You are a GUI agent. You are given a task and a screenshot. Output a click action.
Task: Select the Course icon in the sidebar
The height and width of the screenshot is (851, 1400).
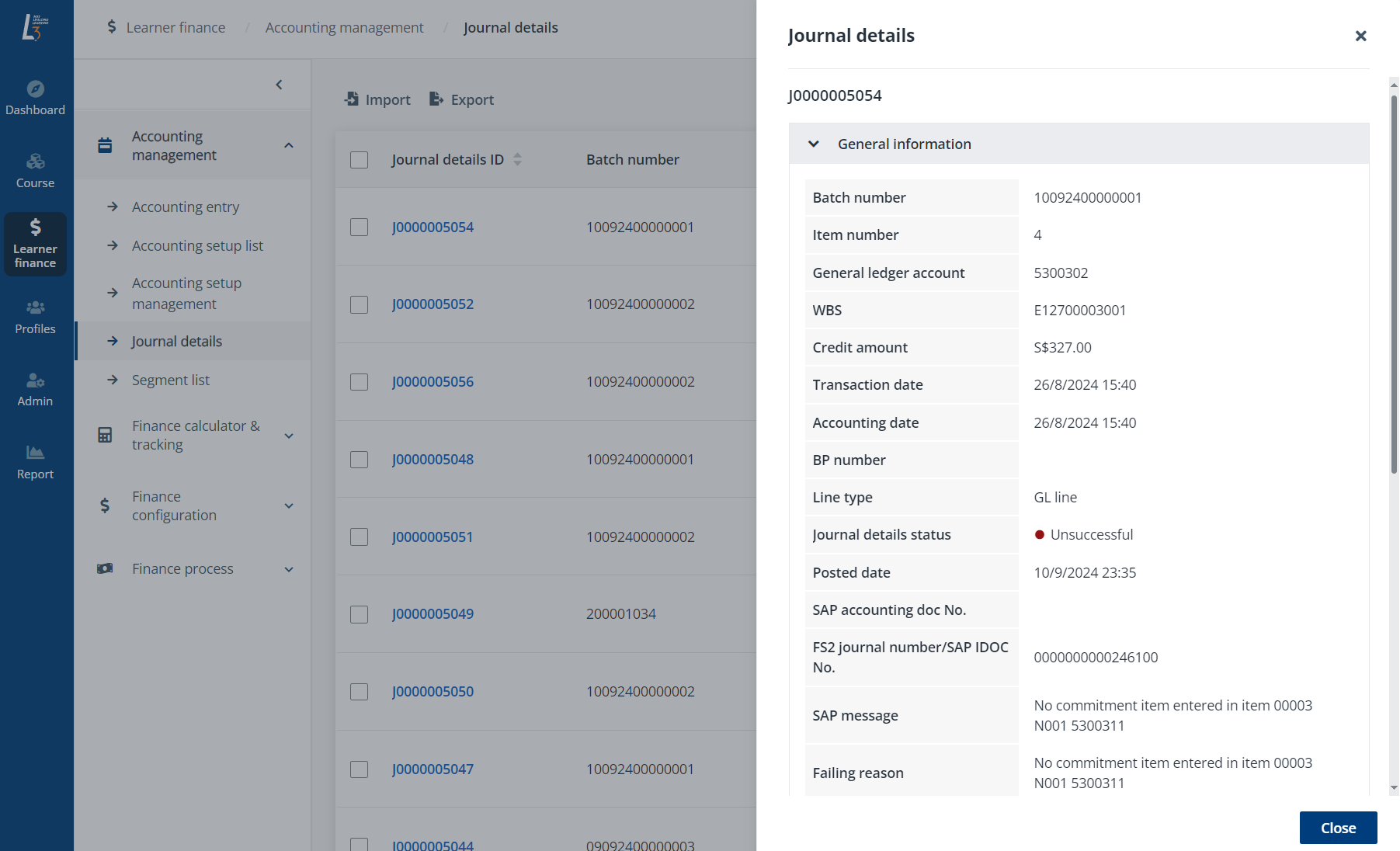pyautogui.click(x=35, y=170)
